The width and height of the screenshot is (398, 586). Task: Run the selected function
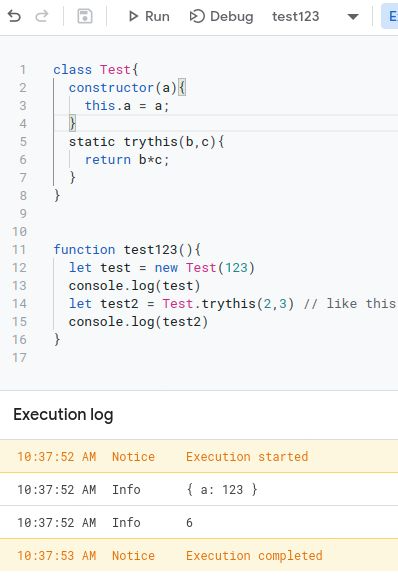click(149, 16)
